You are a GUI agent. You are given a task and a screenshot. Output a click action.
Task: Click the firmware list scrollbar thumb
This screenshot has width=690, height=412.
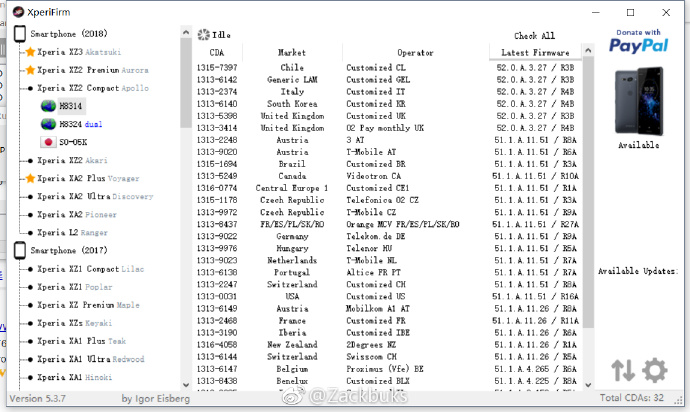[x=588, y=192]
